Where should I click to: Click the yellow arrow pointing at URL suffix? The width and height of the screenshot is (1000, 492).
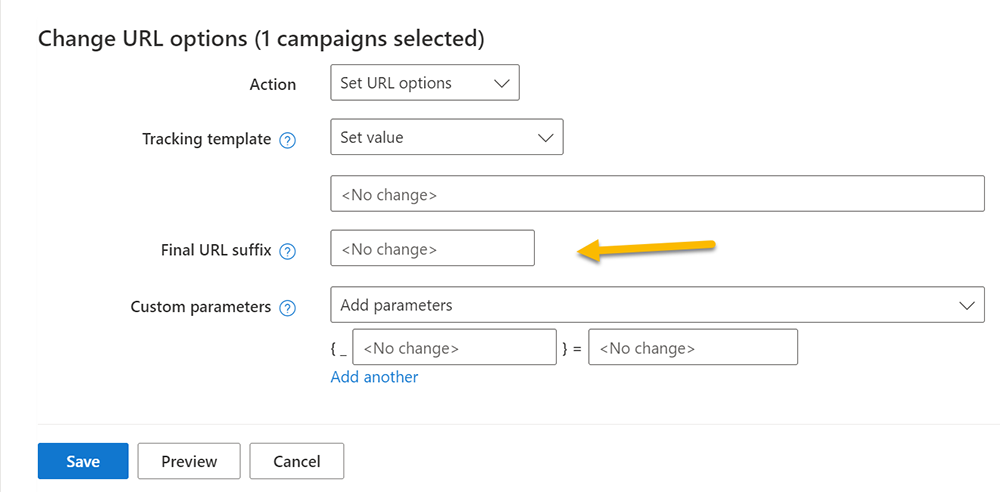click(x=646, y=250)
